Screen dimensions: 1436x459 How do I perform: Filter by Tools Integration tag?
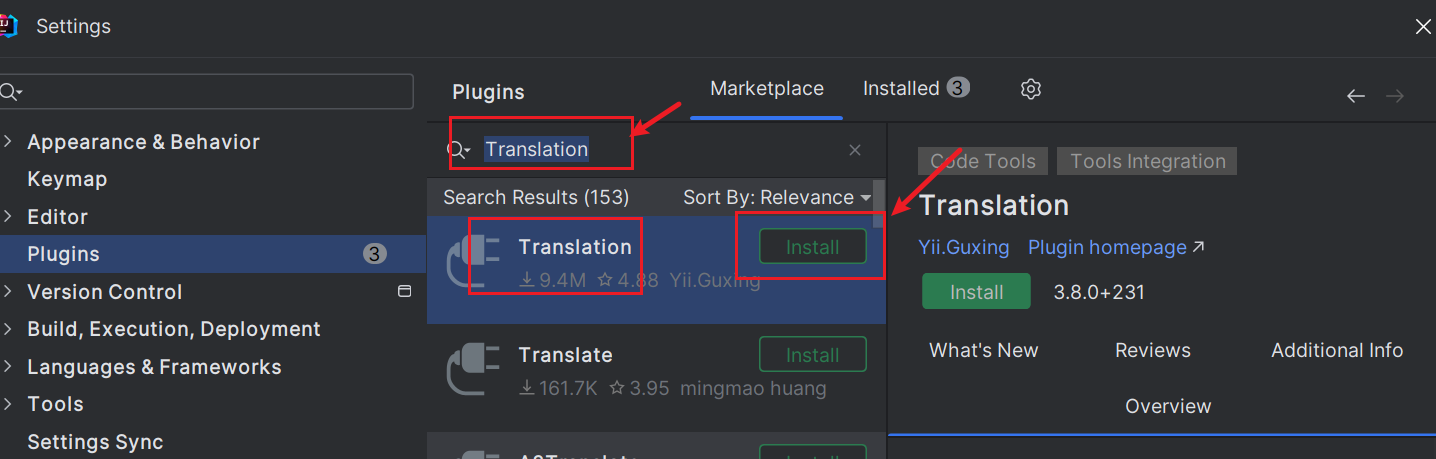(1147, 161)
